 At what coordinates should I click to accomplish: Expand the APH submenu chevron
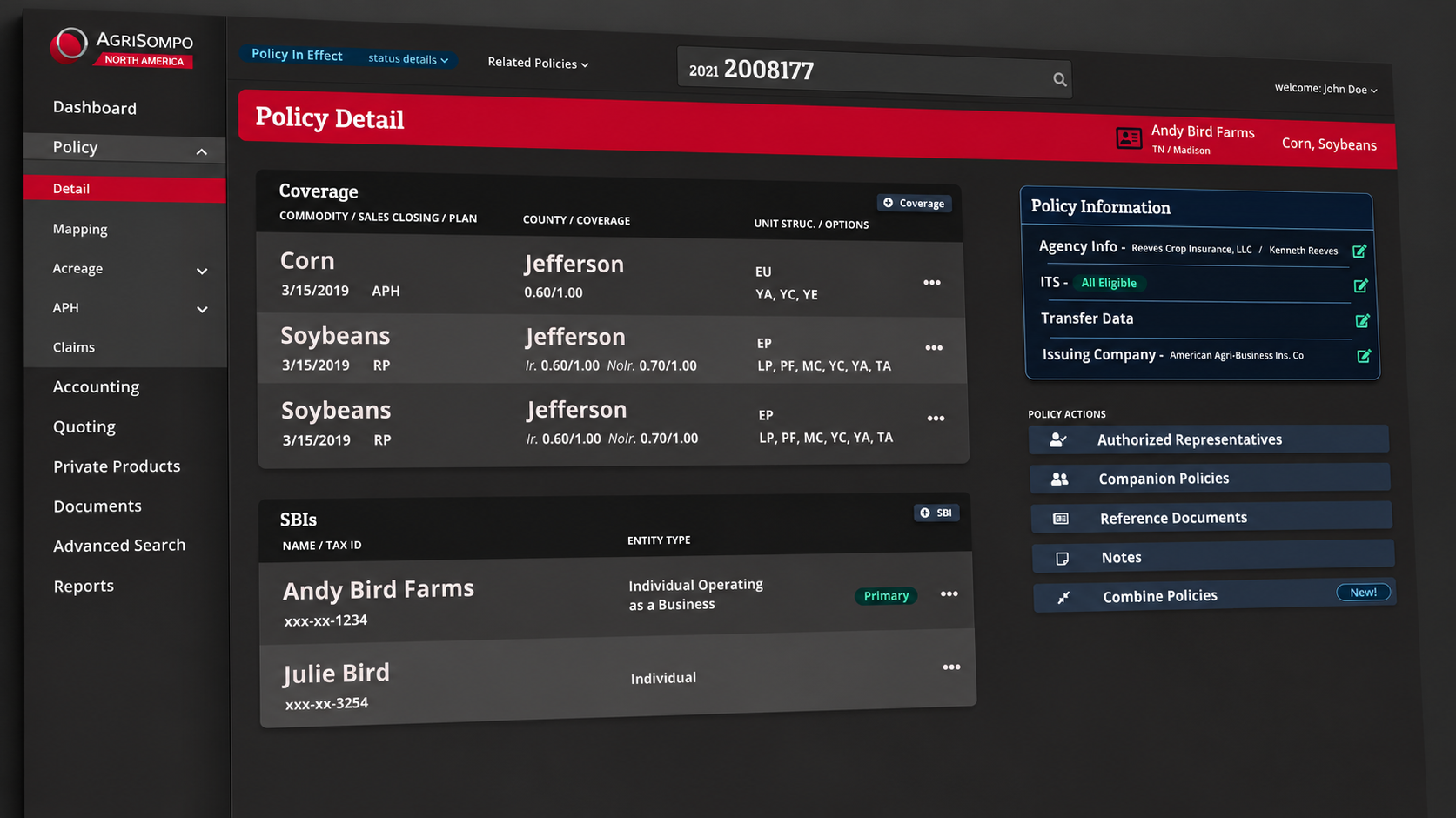point(202,310)
